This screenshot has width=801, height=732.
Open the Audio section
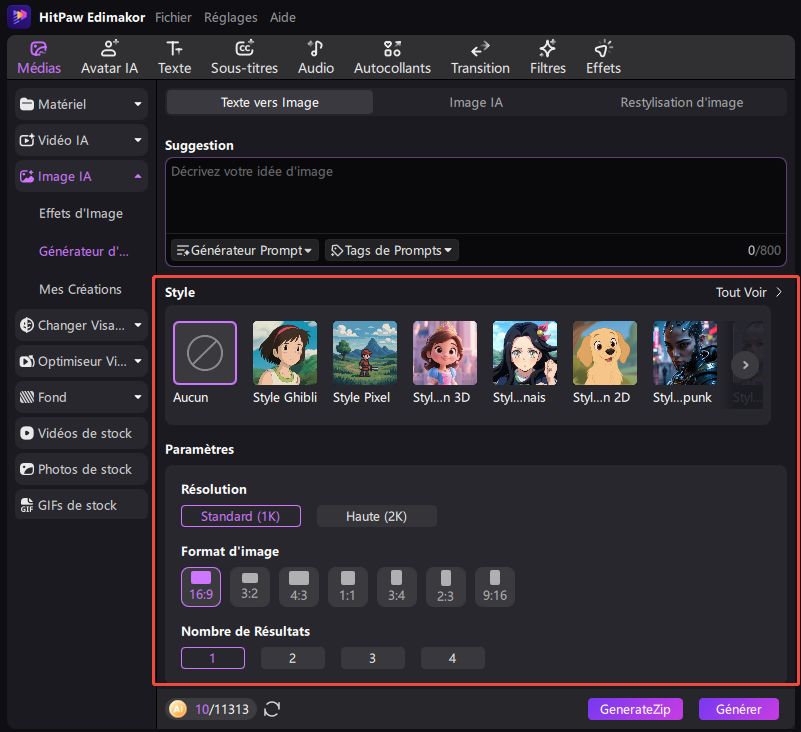coord(316,57)
